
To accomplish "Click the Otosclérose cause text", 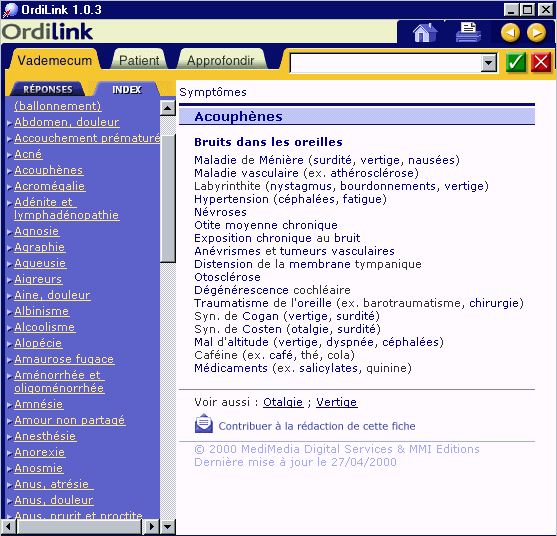I will tap(227, 277).
